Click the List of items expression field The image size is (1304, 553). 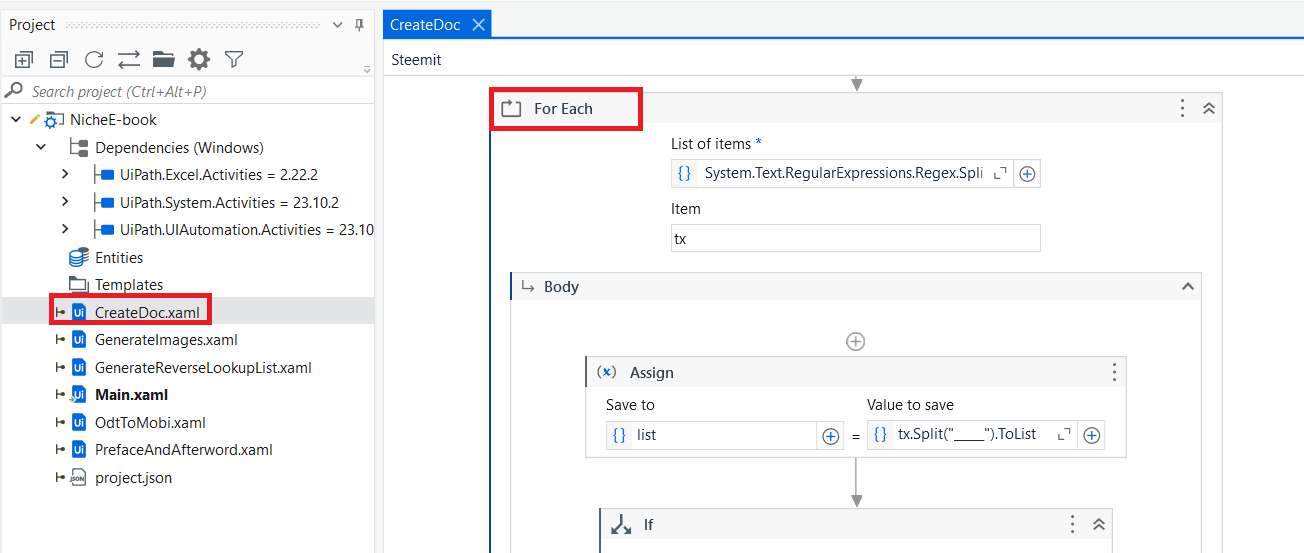coord(842,173)
